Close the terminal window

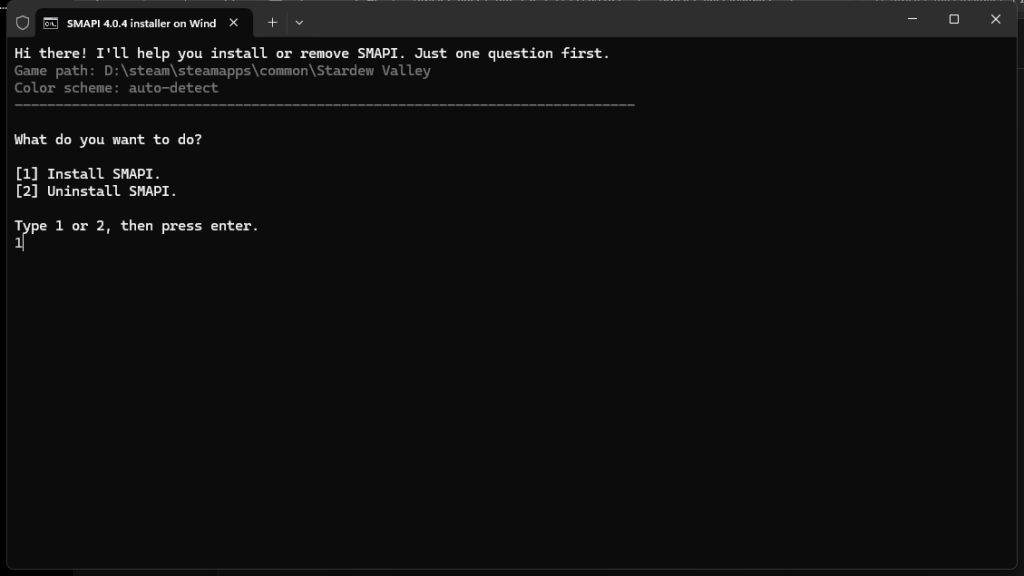pyautogui.click(x=996, y=19)
